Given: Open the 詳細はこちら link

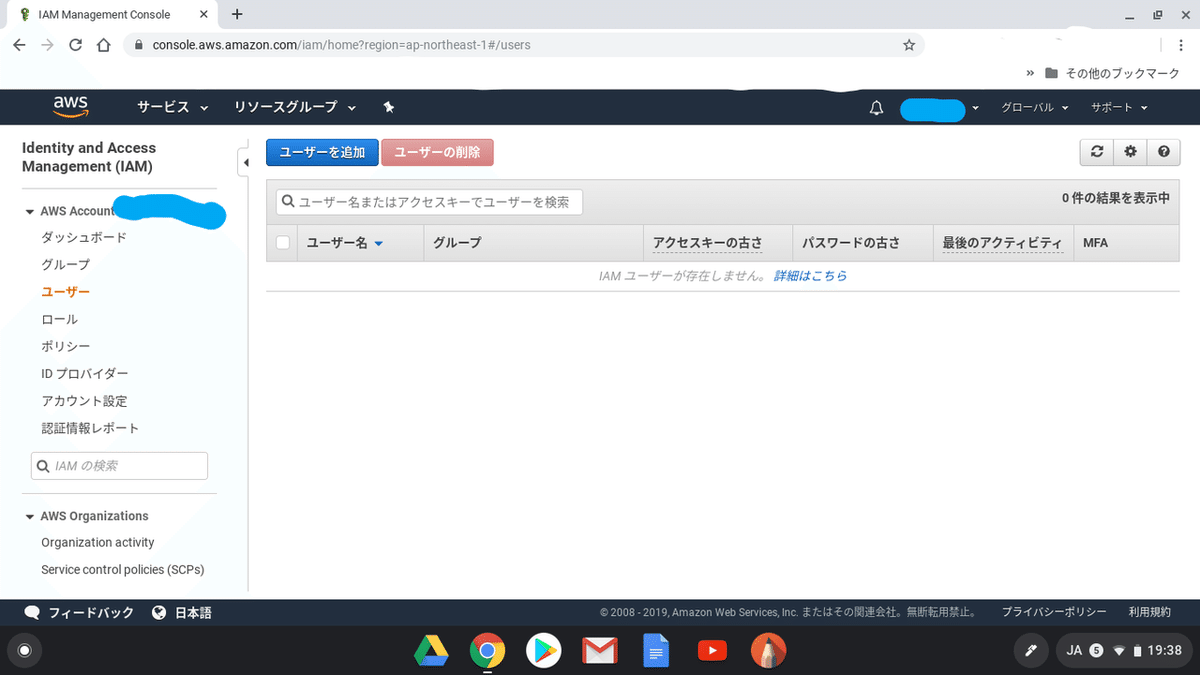Looking at the screenshot, I should [x=810, y=275].
